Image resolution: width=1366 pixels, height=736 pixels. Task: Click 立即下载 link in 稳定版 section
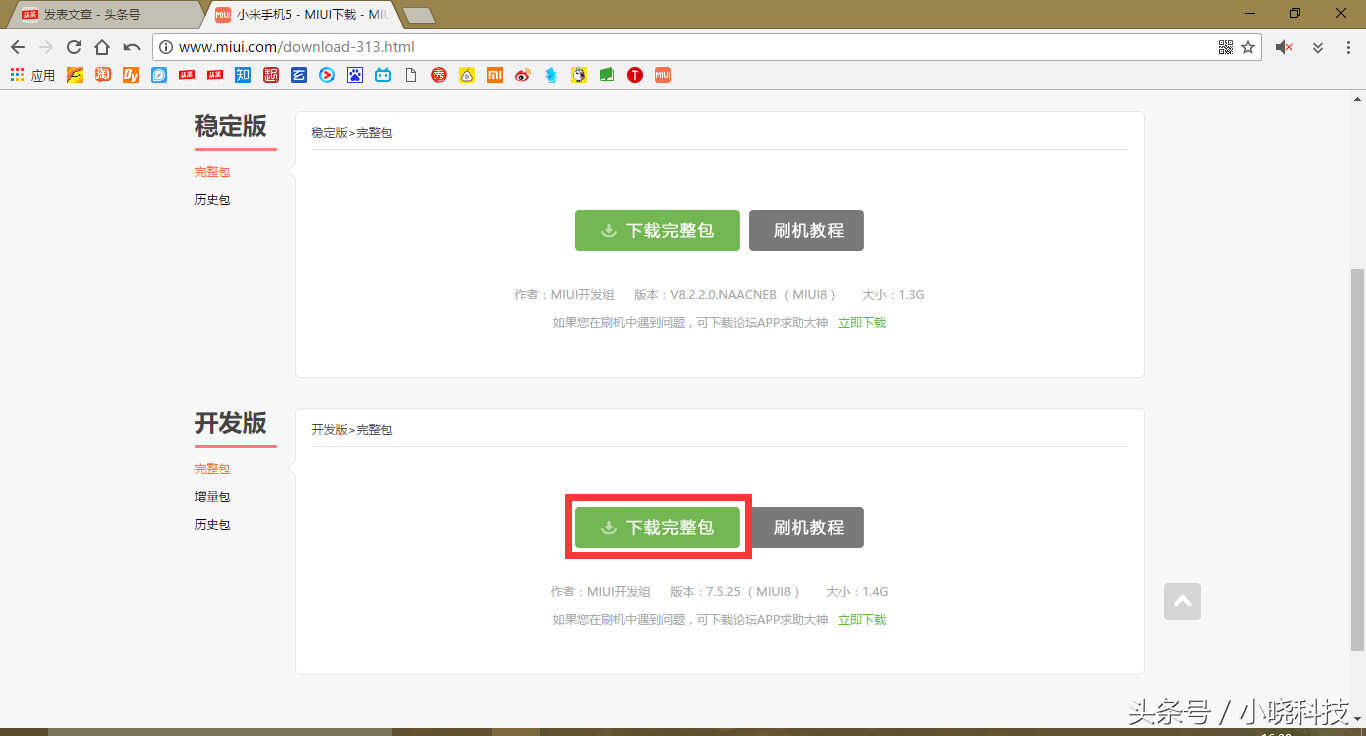coord(862,323)
